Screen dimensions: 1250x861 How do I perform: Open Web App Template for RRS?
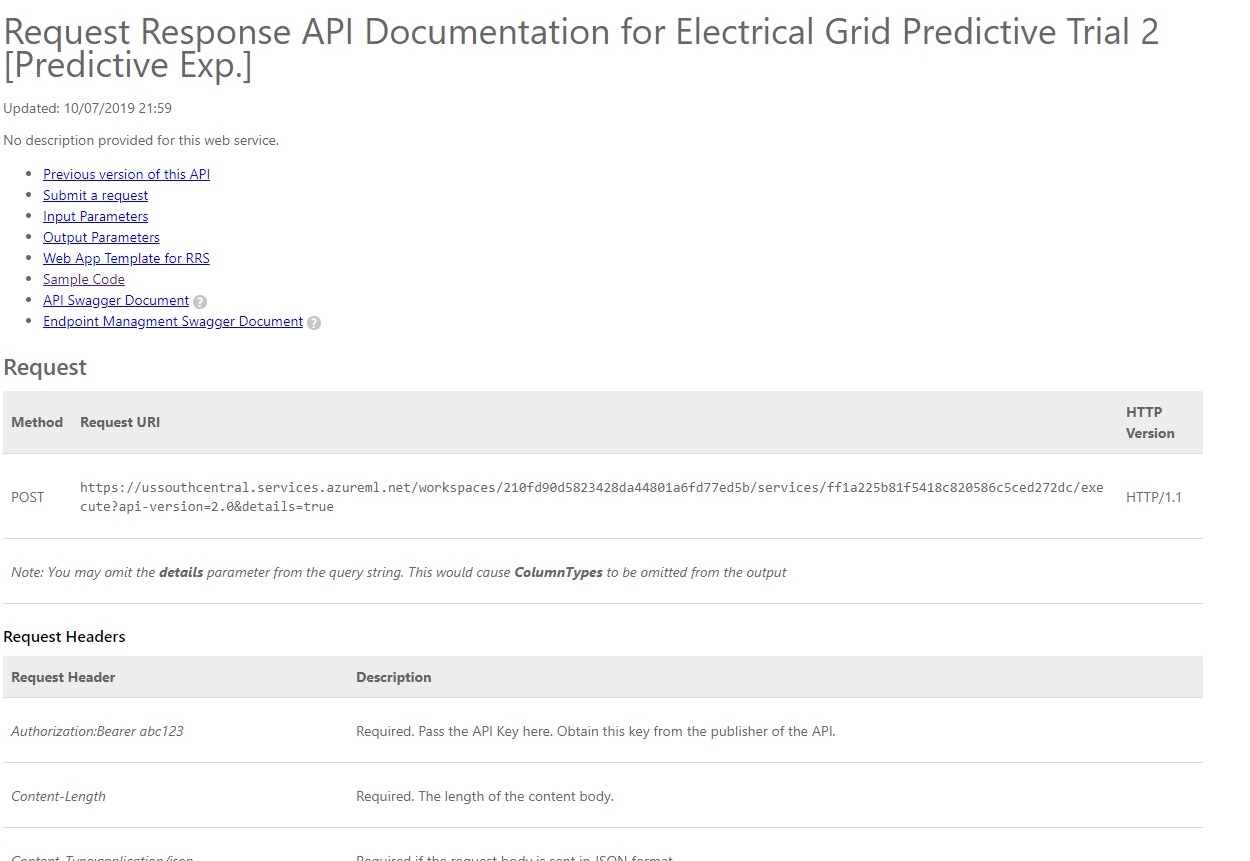point(126,258)
